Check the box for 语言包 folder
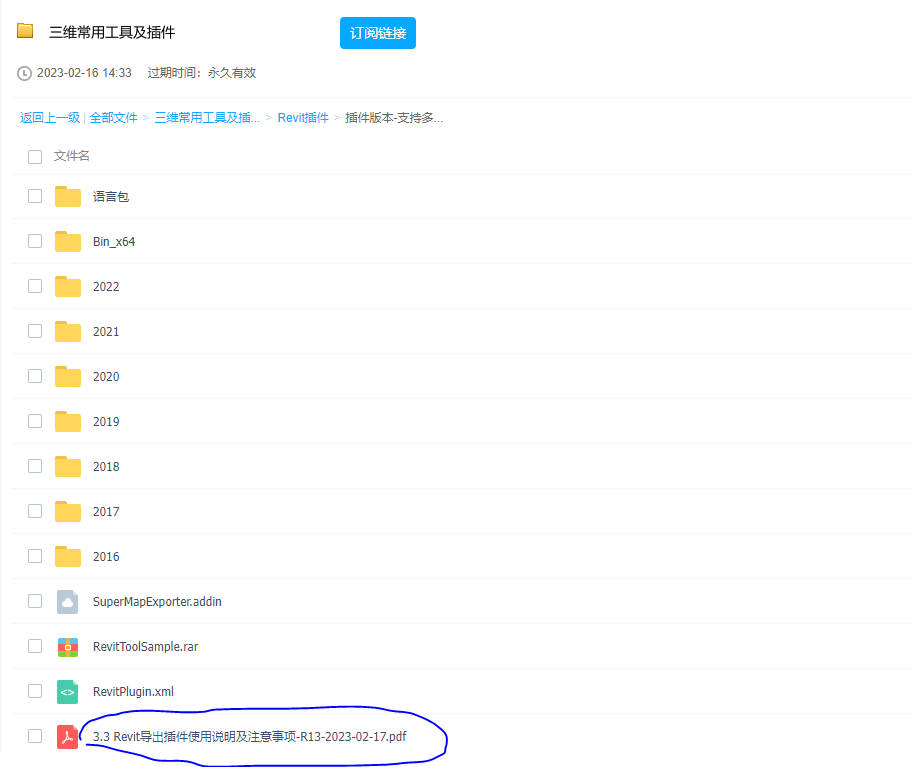This screenshot has width=913, height=767. [x=35, y=196]
